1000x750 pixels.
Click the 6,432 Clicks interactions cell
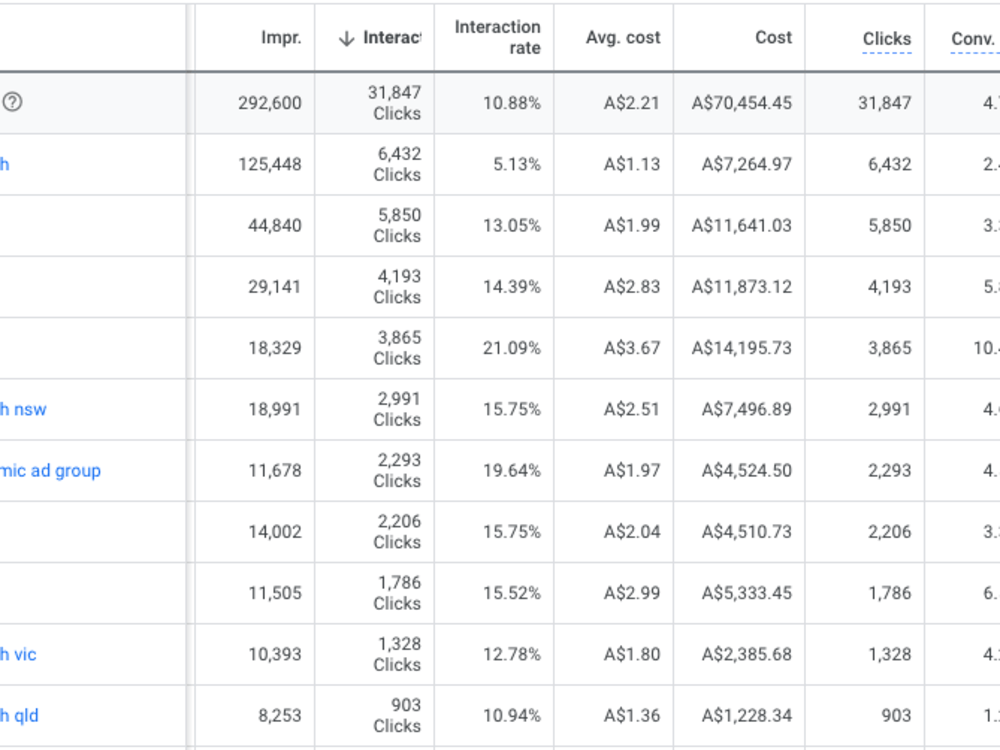pyautogui.click(x=397, y=164)
